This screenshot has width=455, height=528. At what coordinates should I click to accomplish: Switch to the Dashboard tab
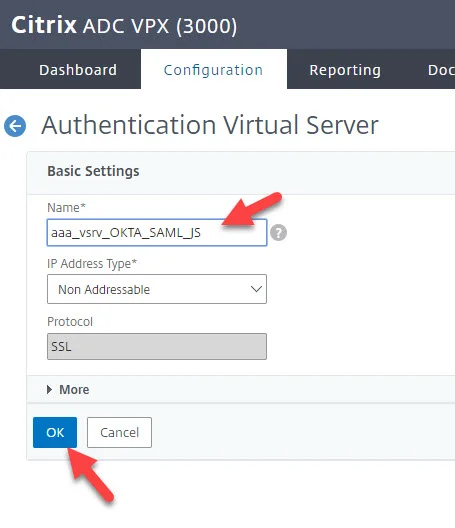click(78, 70)
